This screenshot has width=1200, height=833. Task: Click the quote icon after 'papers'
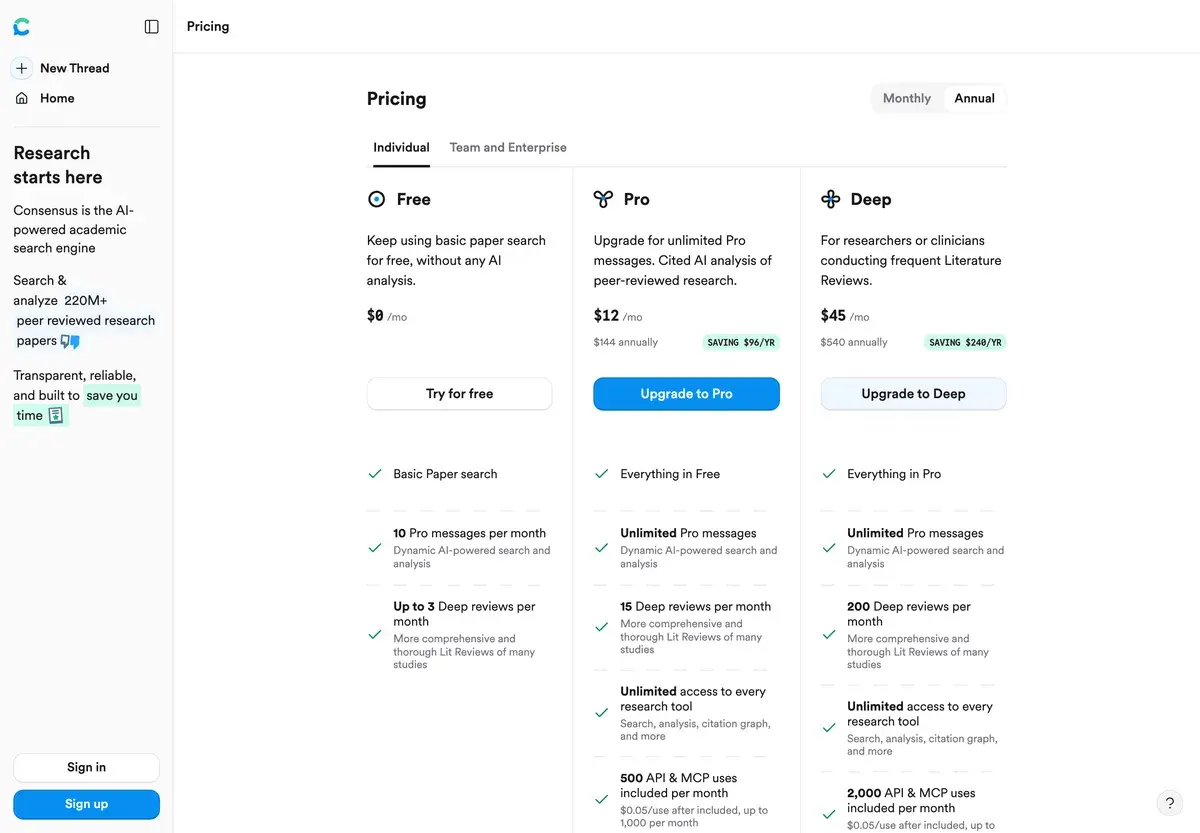(x=70, y=341)
